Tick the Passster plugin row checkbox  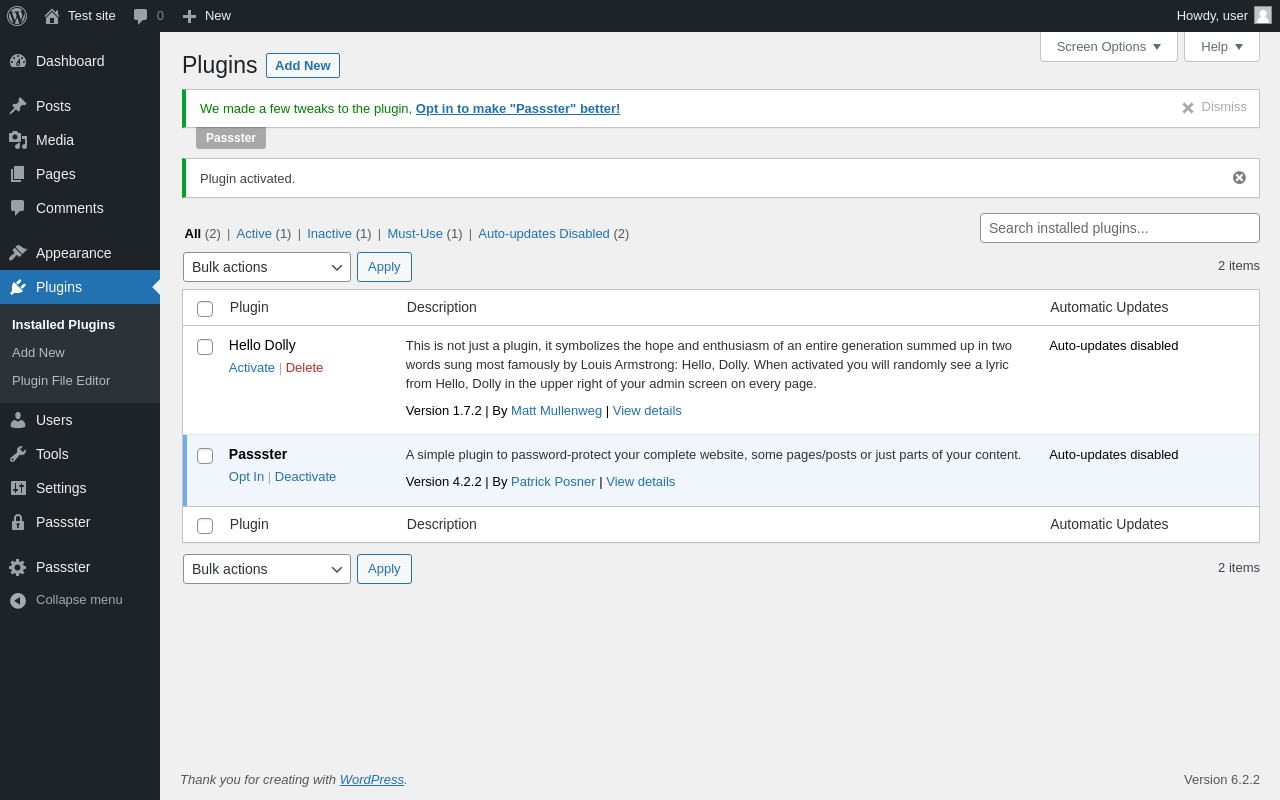click(205, 456)
